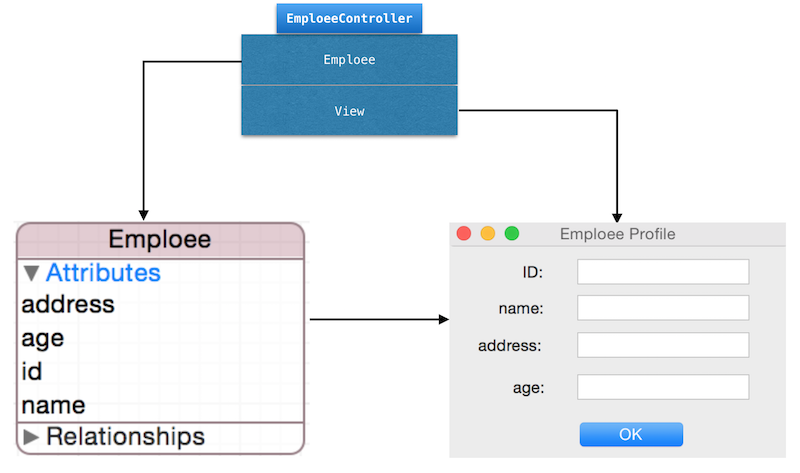Image resolution: width=800 pixels, height=473 pixels.
Task: Click the address text field
Action: point(663,345)
